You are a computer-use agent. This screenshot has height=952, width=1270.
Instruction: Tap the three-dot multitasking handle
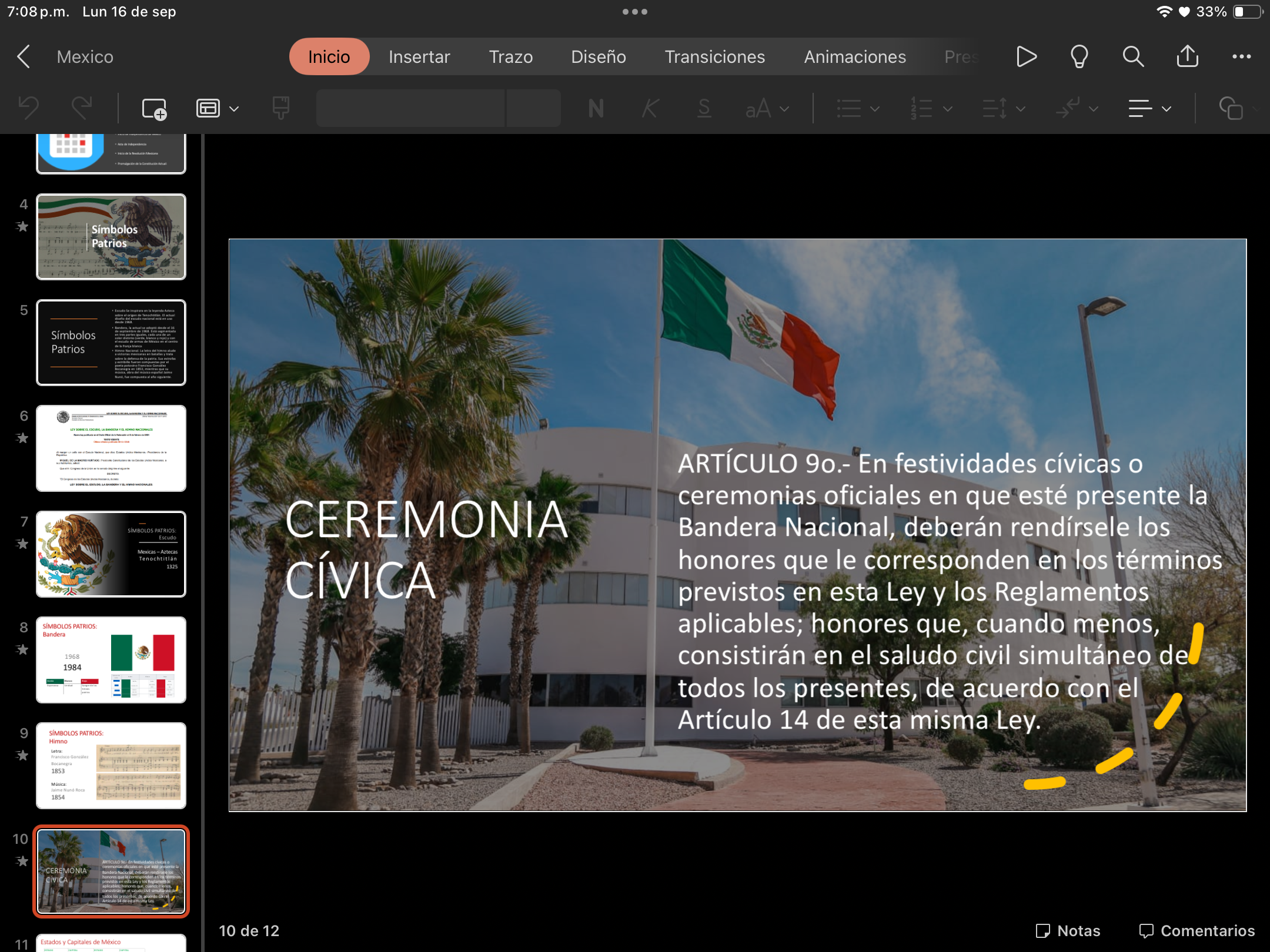[x=635, y=12]
